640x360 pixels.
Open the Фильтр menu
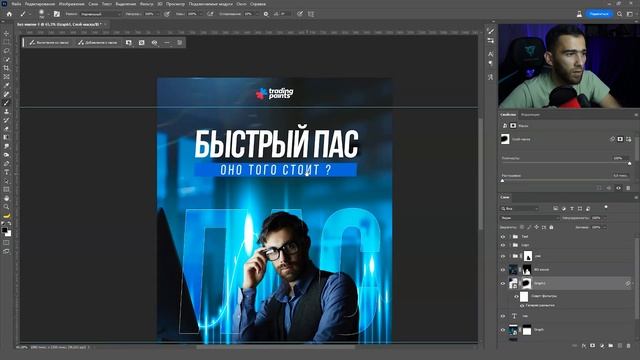coord(147,4)
